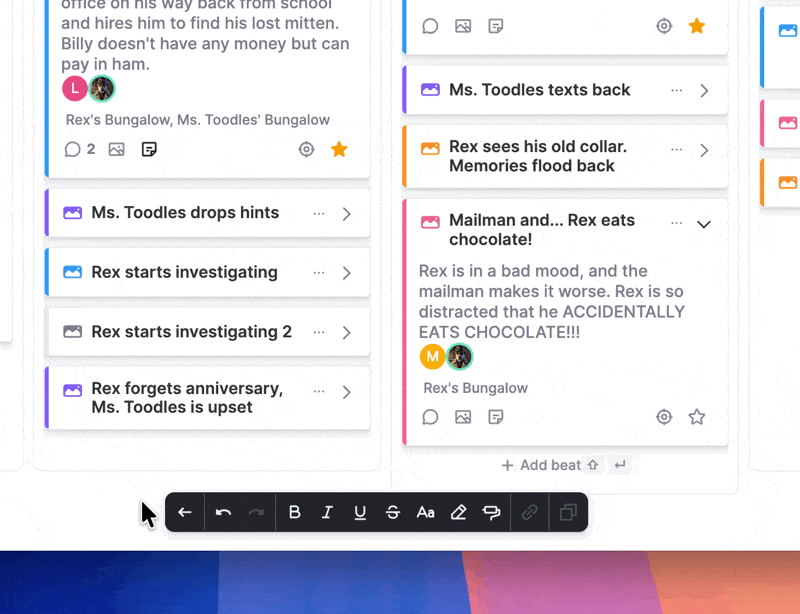Open more options for Ms. Toodles texts back
Viewport: 800px width, 614px height.
click(x=677, y=91)
